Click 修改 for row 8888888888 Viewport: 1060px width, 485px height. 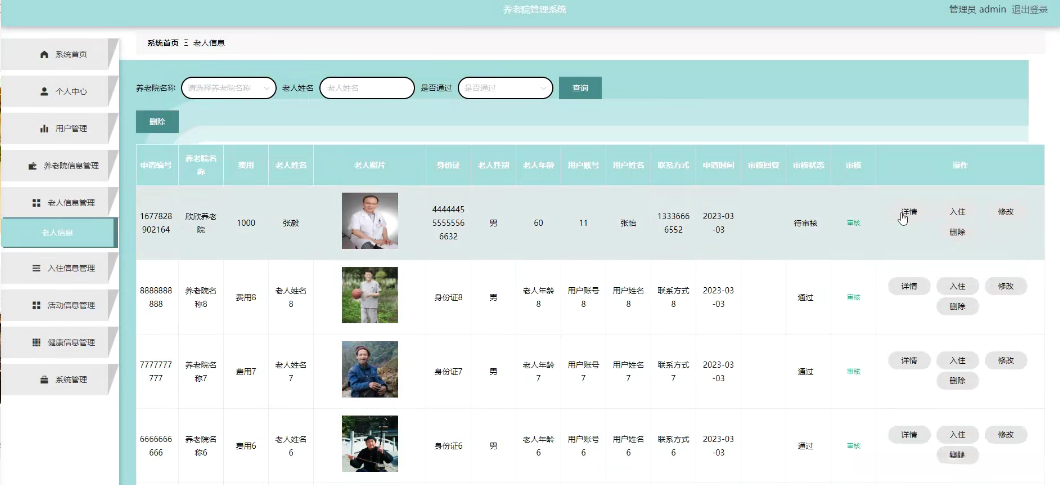(x=1006, y=286)
